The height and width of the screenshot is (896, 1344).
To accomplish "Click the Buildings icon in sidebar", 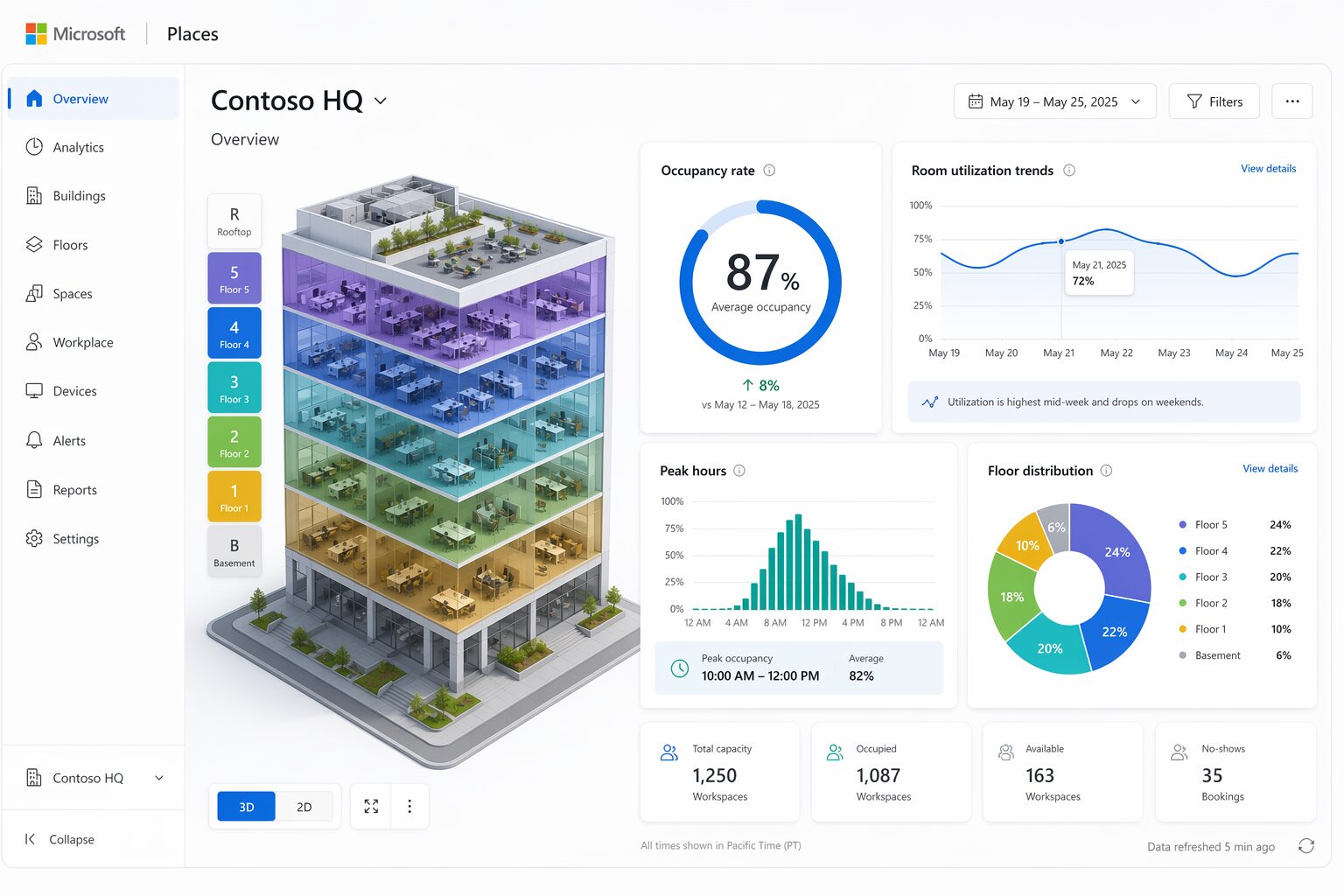I will click(34, 196).
